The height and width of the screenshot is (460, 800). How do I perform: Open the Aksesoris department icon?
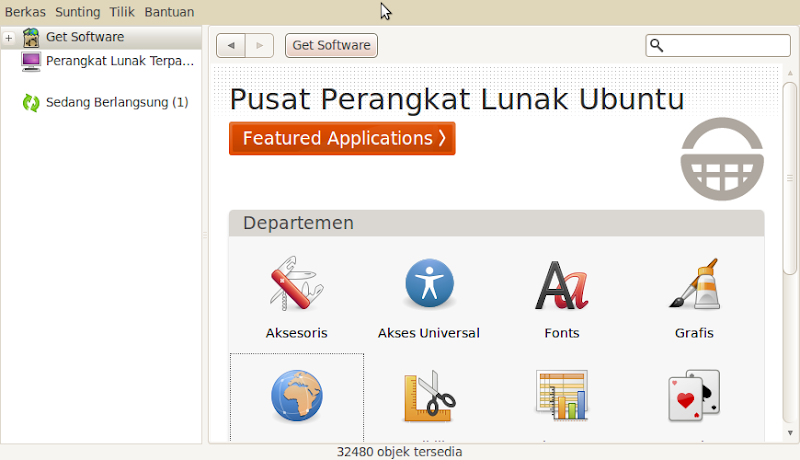pyautogui.click(x=296, y=284)
